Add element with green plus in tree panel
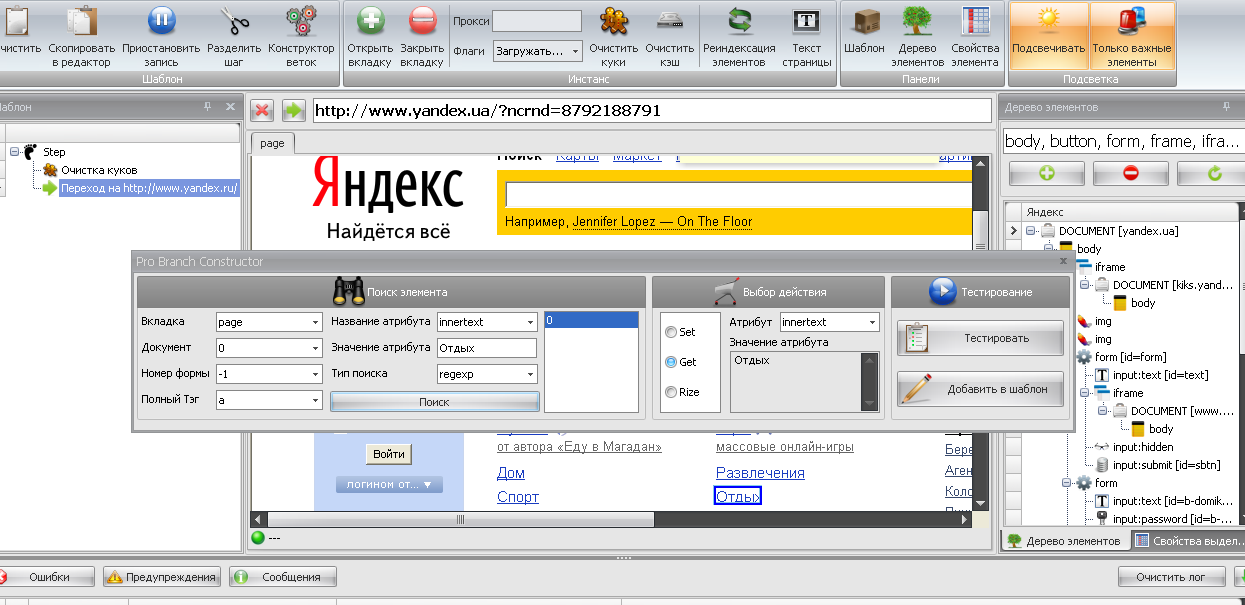 tap(1047, 173)
